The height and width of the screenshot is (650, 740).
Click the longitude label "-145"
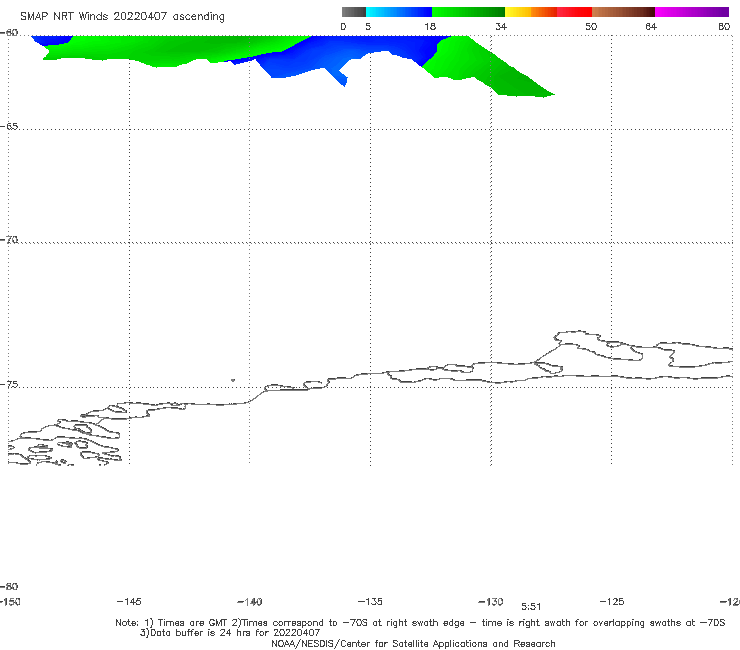pyautogui.click(x=129, y=601)
